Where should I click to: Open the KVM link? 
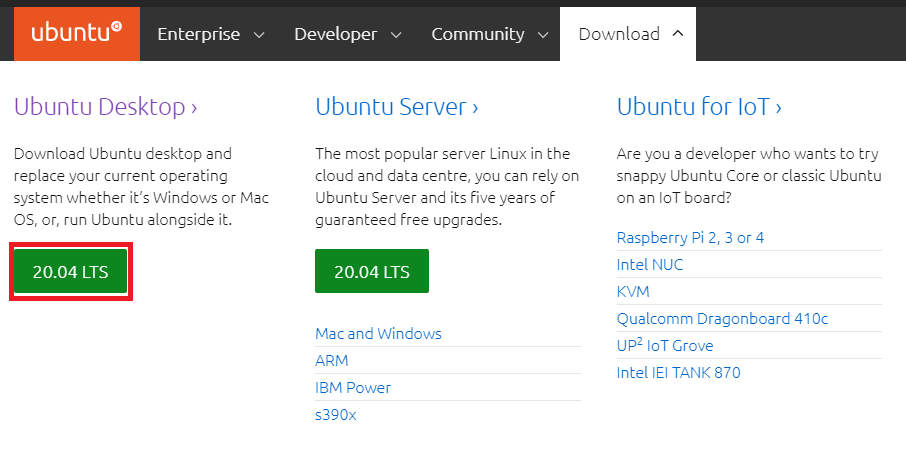[x=633, y=291]
